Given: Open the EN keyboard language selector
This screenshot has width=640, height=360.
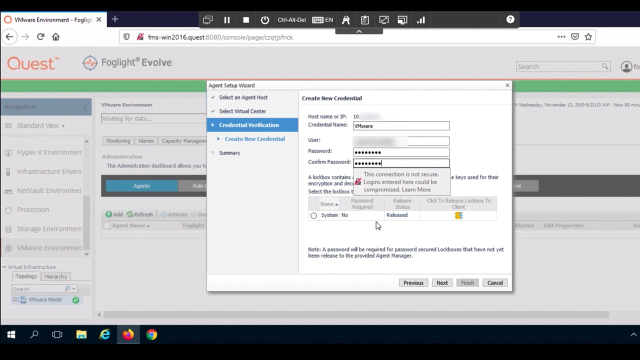Looking at the screenshot, I should (x=322, y=20).
